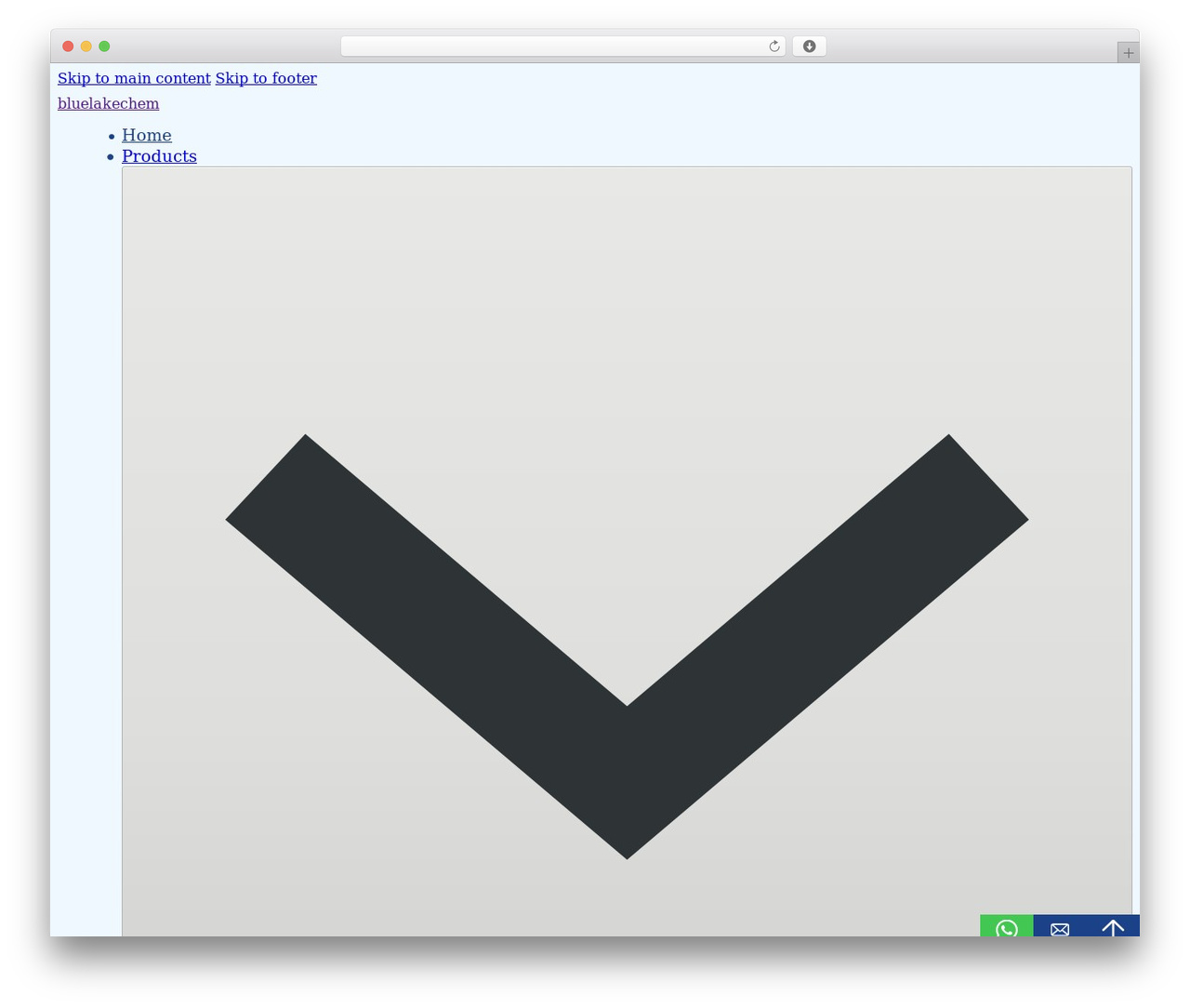The width and height of the screenshot is (1190, 1008).
Task: Open the bluelakechem site link
Action: [108, 103]
